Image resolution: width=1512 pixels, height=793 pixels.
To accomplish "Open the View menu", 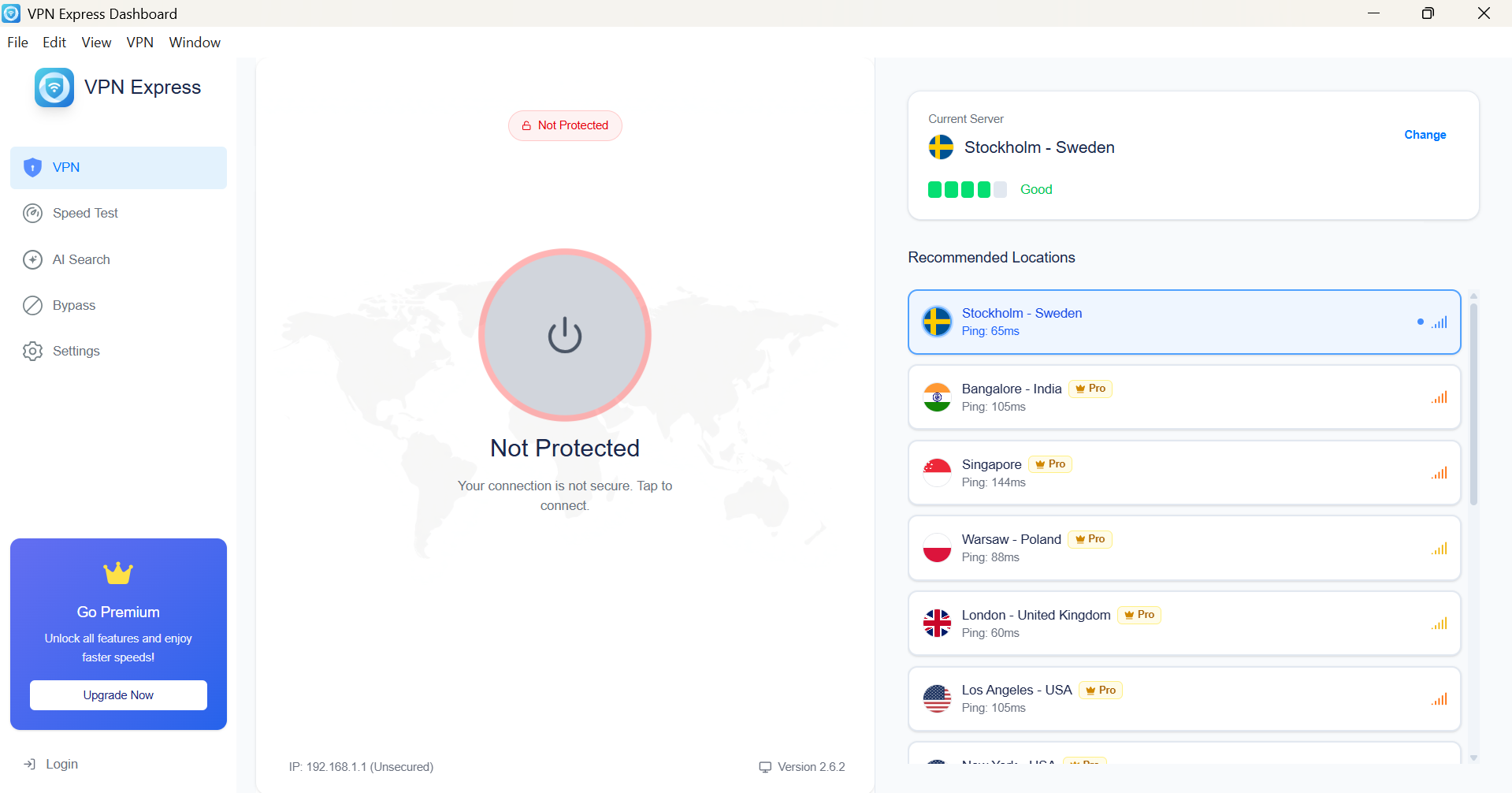I will tap(95, 42).
